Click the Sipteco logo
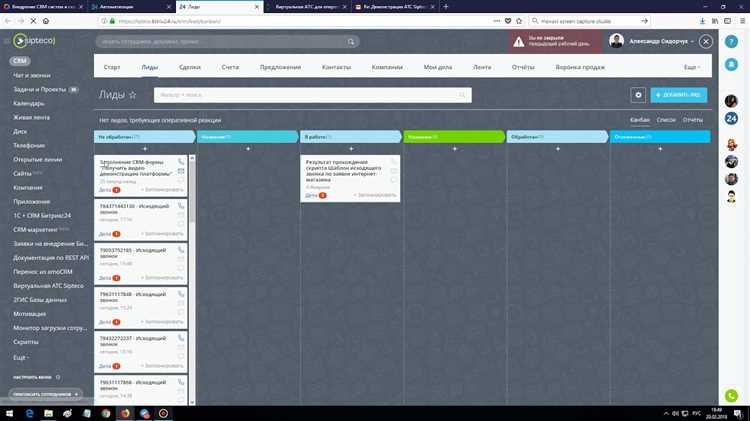This screenshot has width=750, height=421. (34, 41)
